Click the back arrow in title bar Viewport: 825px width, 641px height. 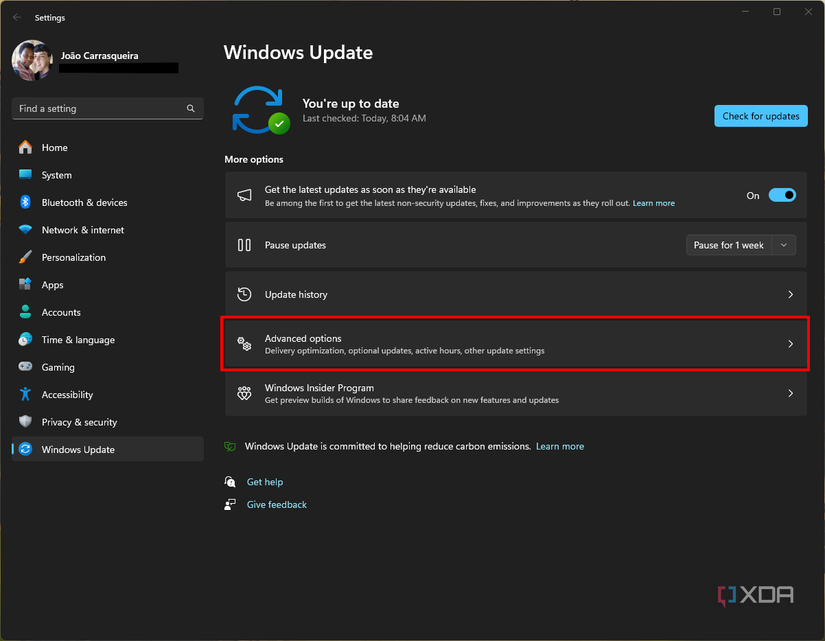[17, 17]
